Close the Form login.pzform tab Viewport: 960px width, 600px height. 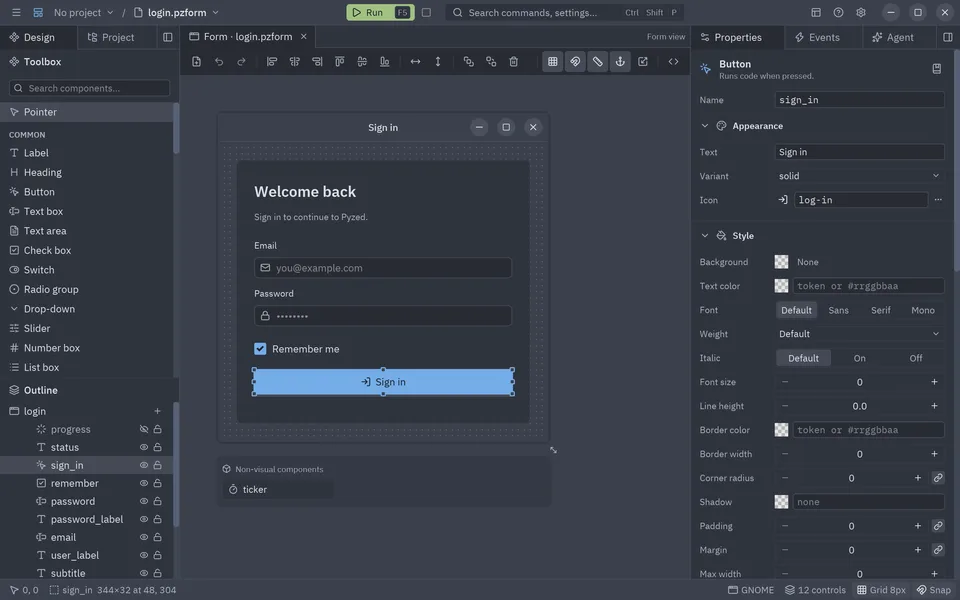tap(303, 37)
